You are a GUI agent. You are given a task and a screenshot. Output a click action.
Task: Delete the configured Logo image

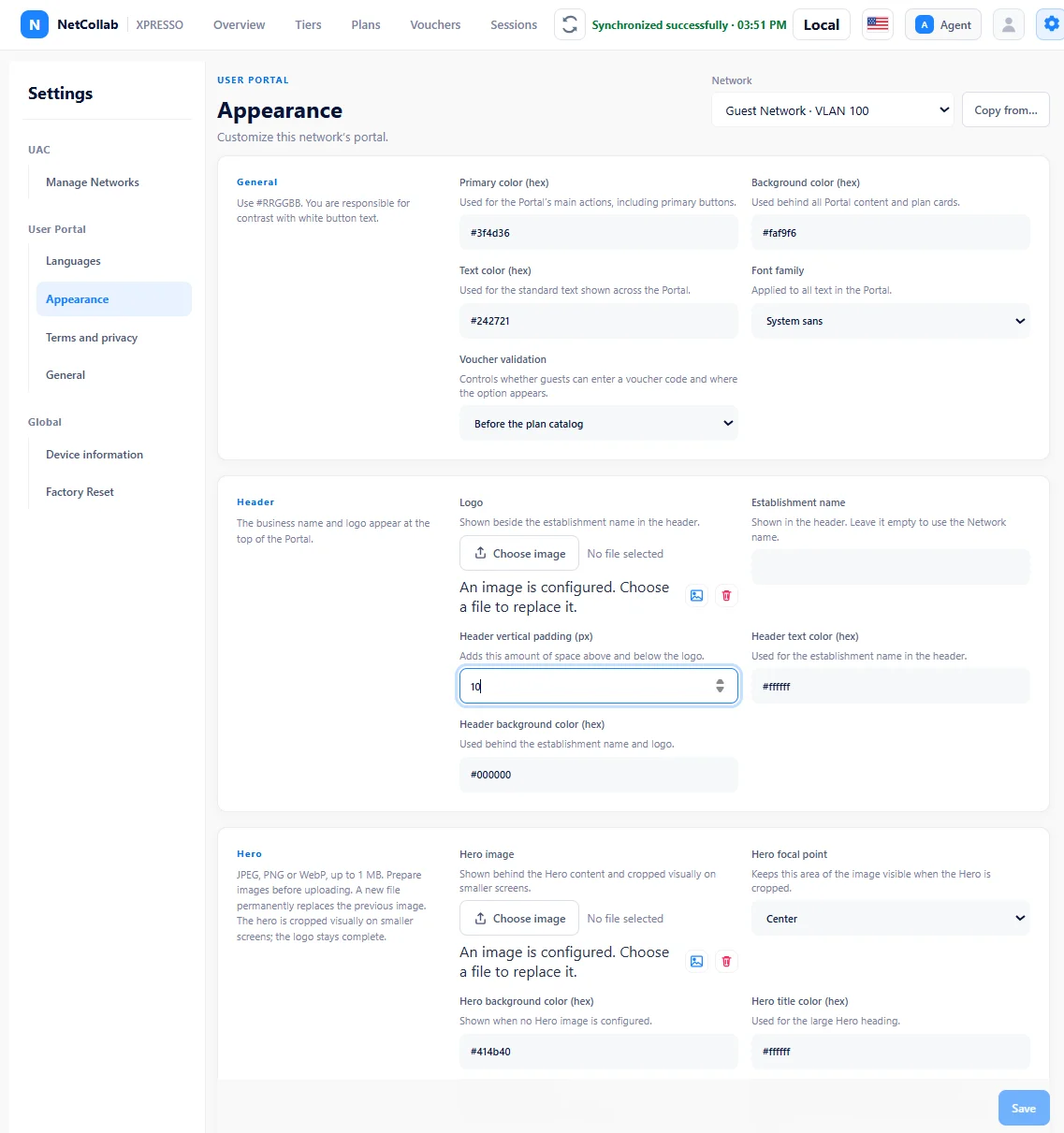pos(726,596)
